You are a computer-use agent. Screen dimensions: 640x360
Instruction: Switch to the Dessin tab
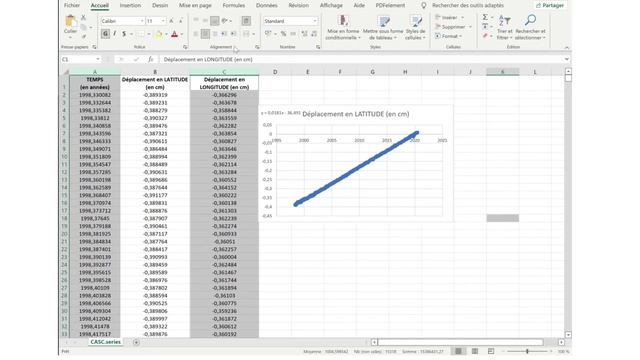click(160, 5)
